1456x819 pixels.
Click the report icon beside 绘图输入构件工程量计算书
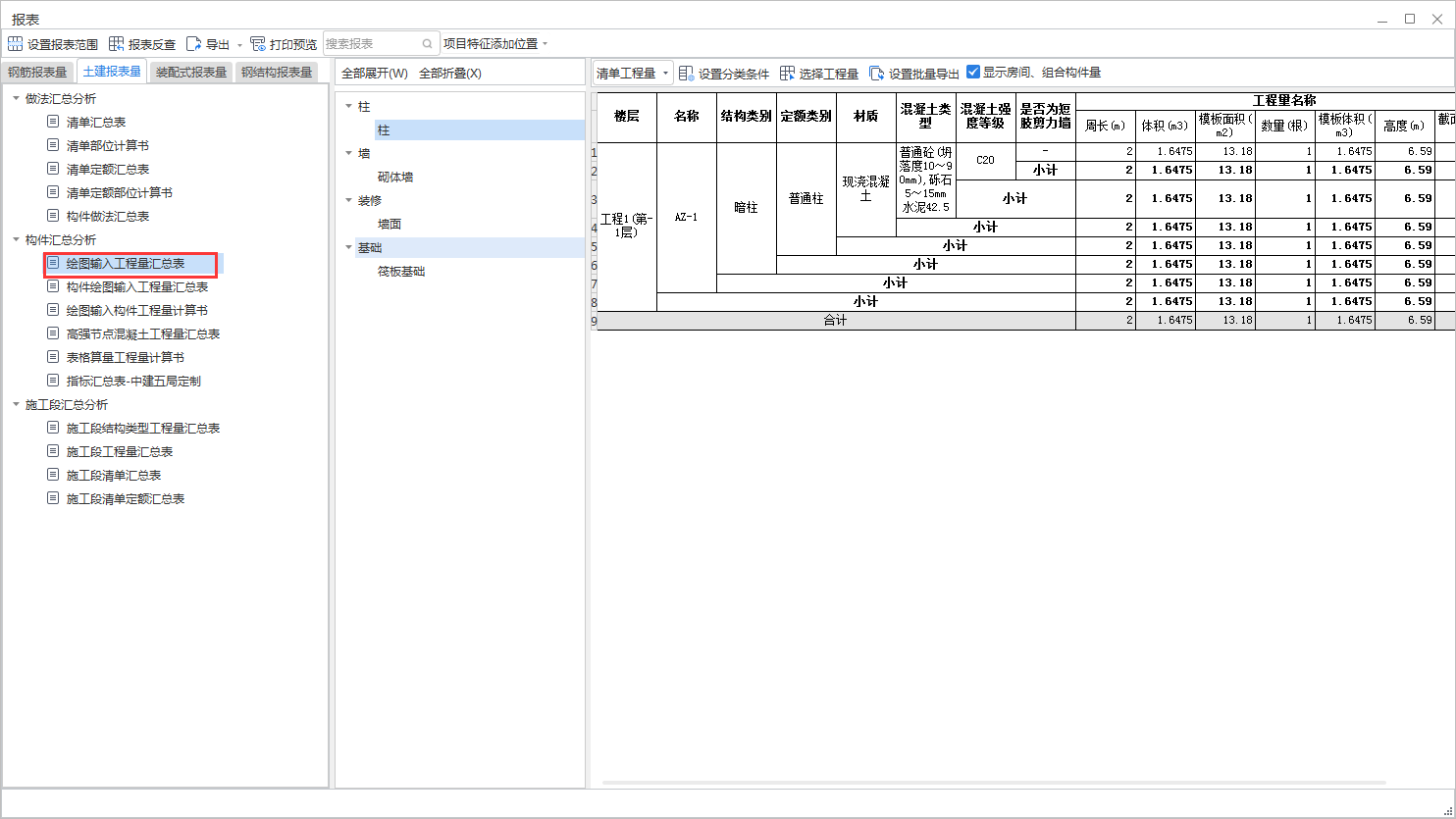tap(53, 310)
